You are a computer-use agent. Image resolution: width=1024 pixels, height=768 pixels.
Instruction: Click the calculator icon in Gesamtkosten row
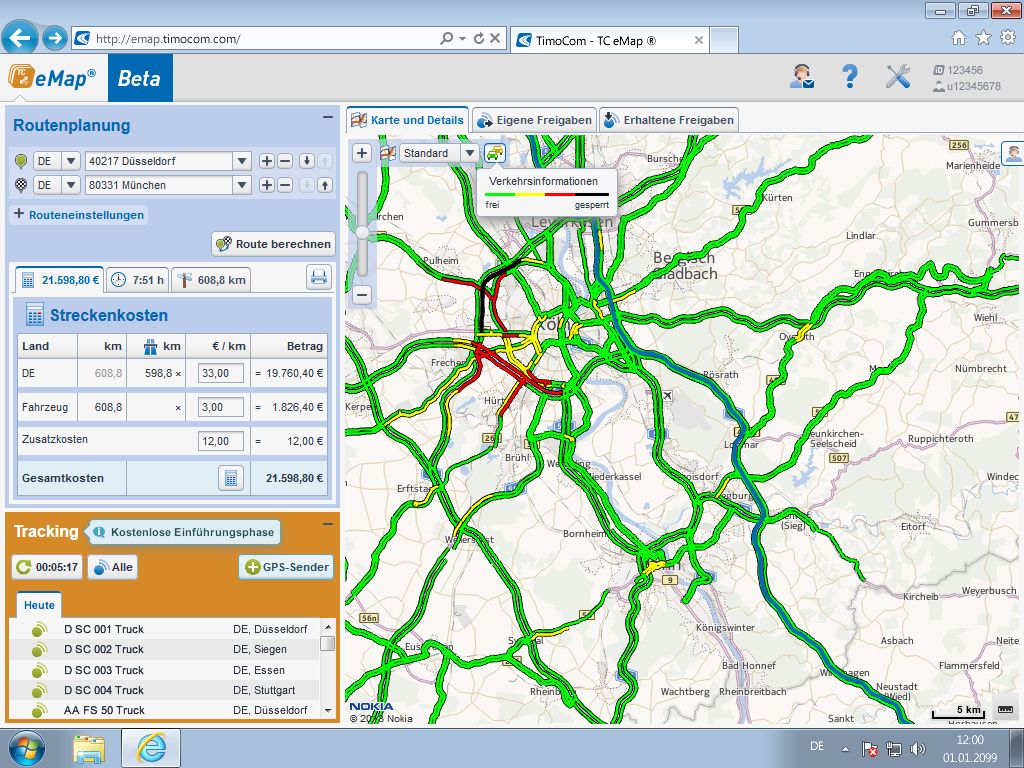tap(231, 478)
